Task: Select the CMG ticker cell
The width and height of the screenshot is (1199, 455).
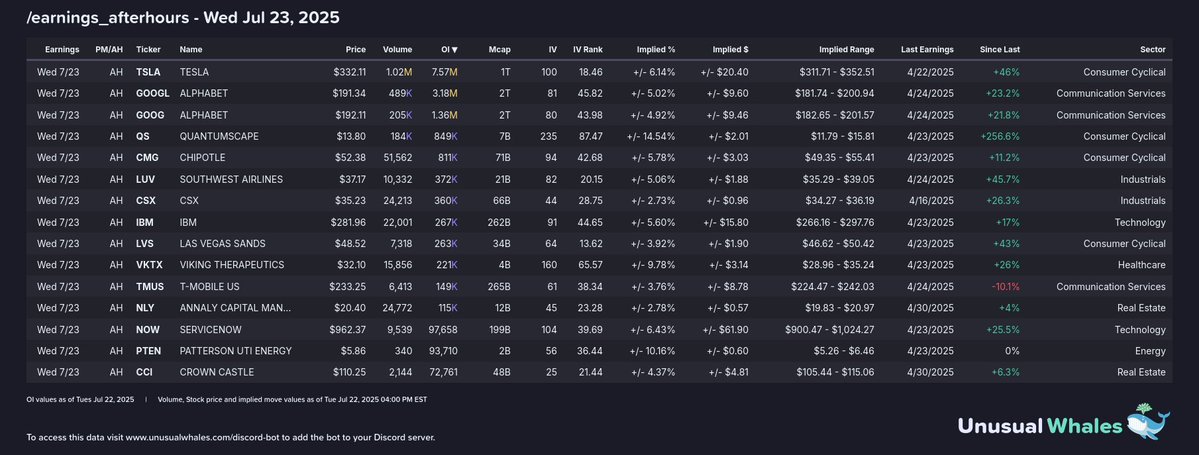Action: (x=148, y=158)
